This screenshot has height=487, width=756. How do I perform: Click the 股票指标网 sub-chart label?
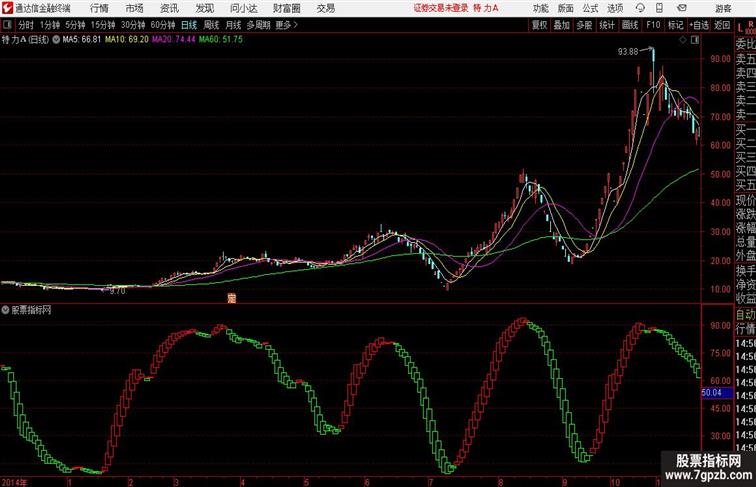point(31,310)
